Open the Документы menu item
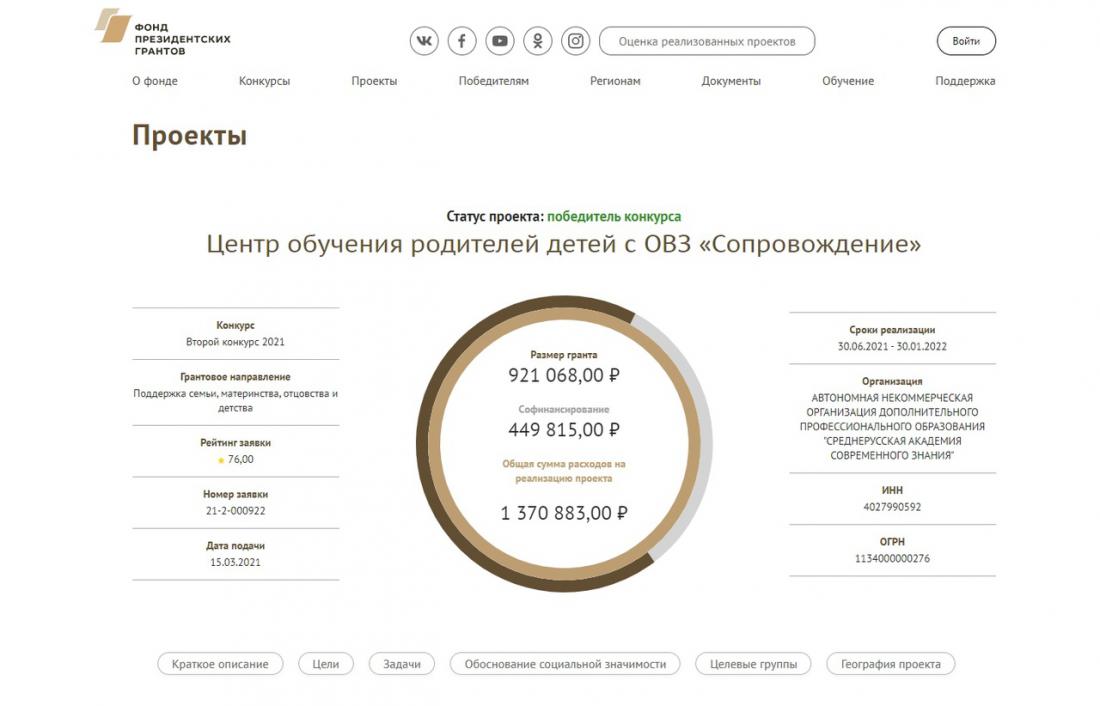Image resolution: width=1100 pixels, height=706 pixels. (x=731, y=81)
